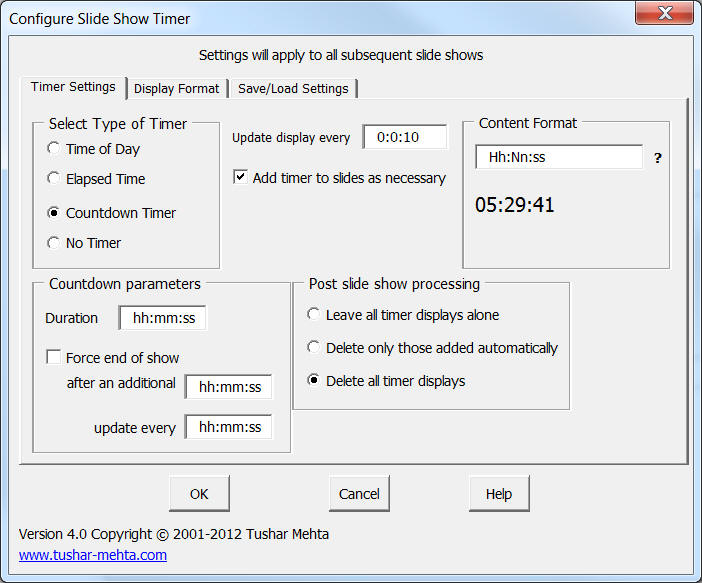Enable the Force end of show checkbox
The height and width of the screenshot is (583, 702).
pyautogui.click(x=54, y=357)
